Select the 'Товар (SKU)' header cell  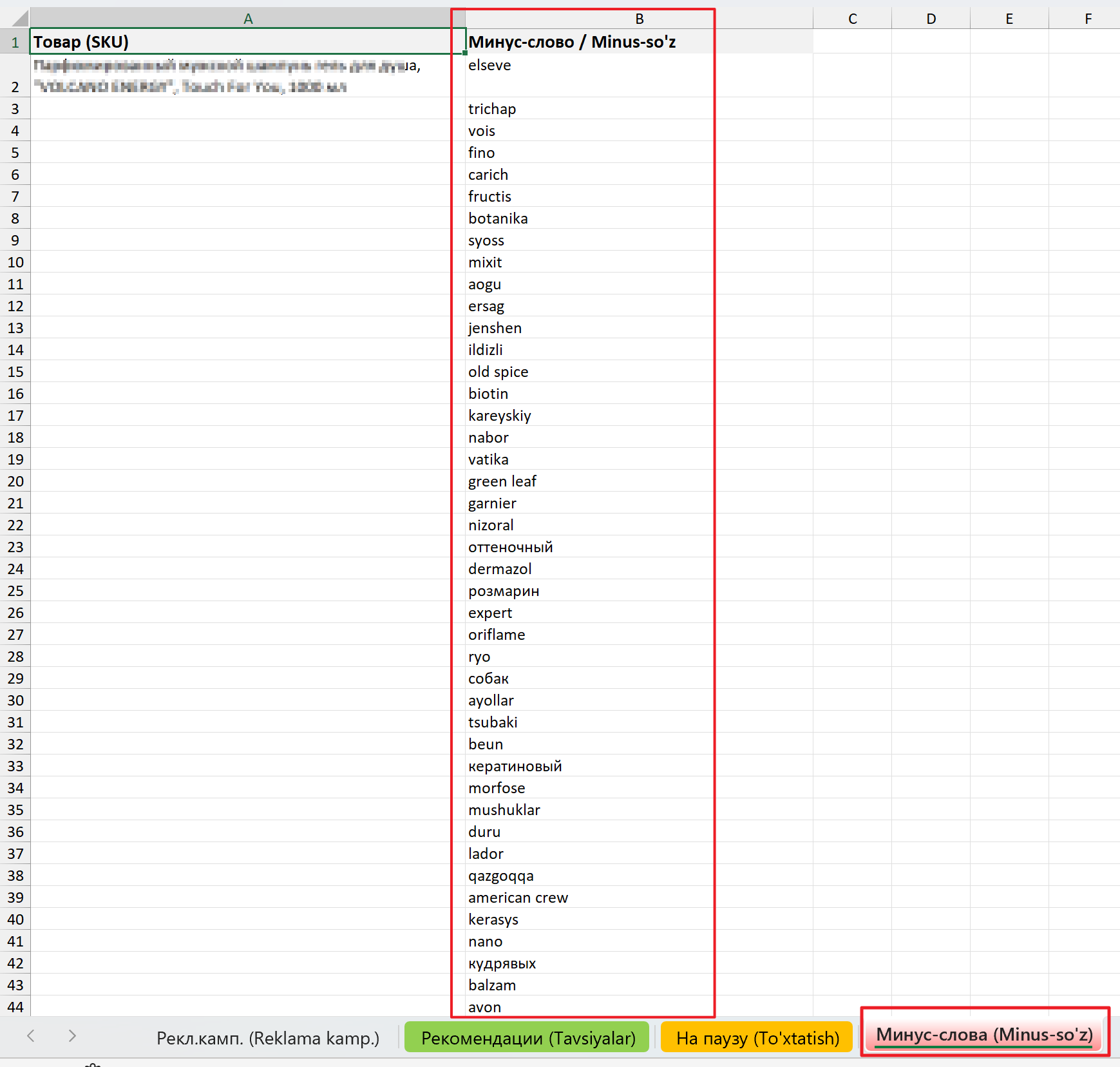248,42
